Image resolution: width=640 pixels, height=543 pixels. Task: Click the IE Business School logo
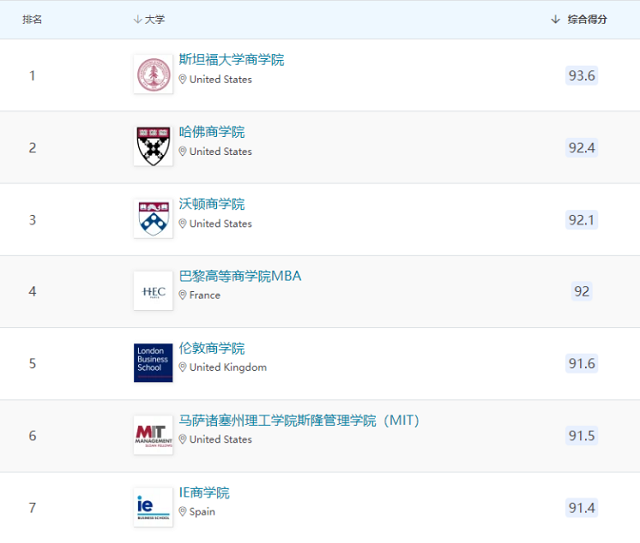pyautogui.click(x=153, y=507)
